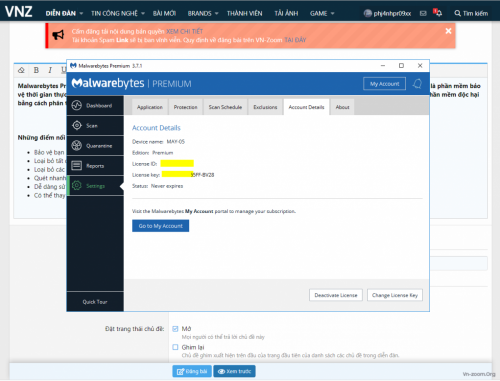Switch to the Exclusions tab
Image resolution: width=500 pixels, height=381 pixels.
(x=265, y=107)
